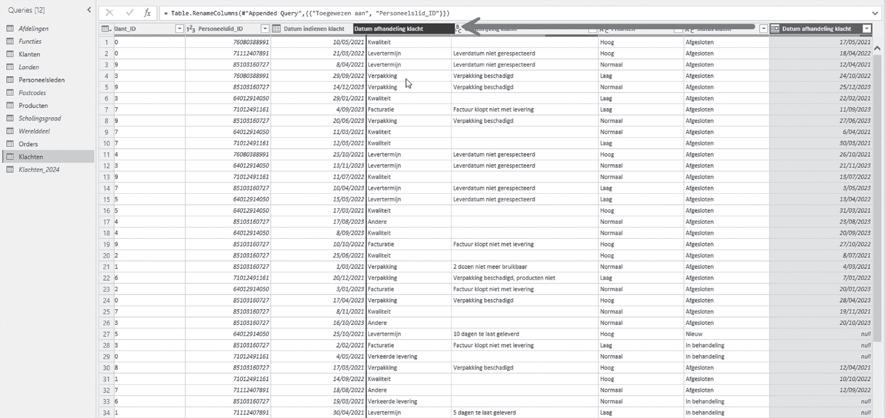Click the table icon beside Afdelingen query

pyautogui.click(x=10, y=28)
